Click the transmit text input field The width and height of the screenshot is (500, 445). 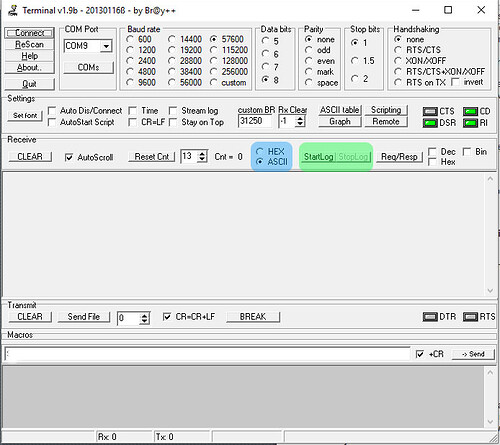[207, 354]
